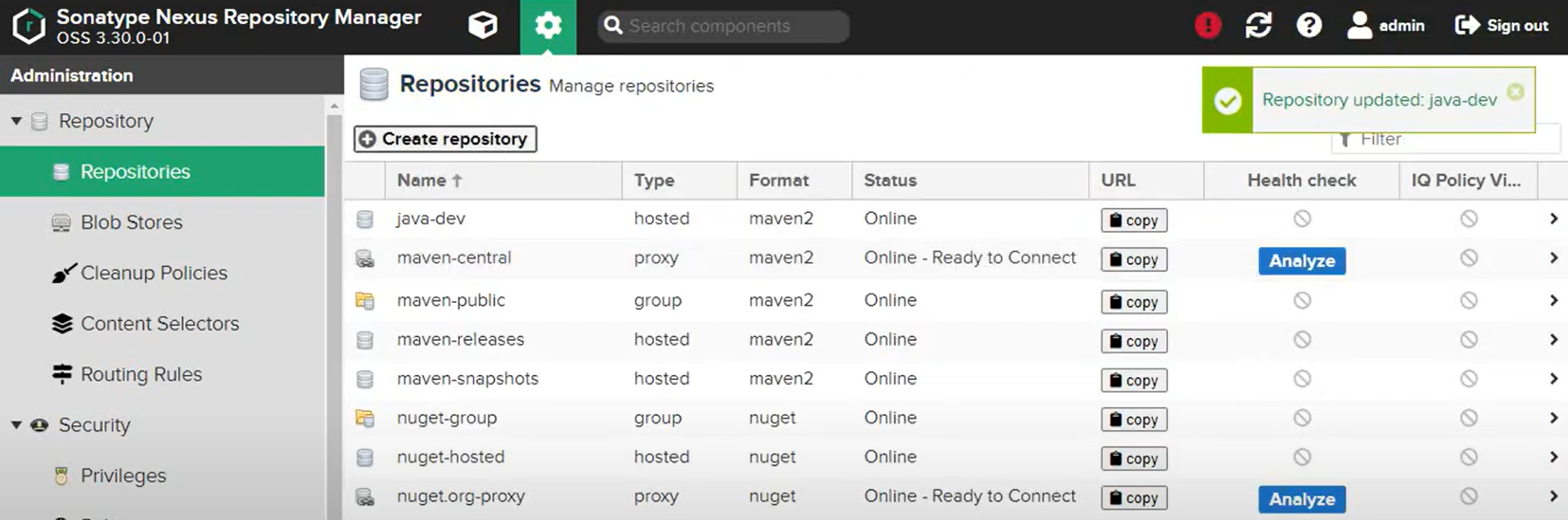Copy URL of nuget-group repository
Viewport: 1568px width, 520px height.
coord(1133,420)
